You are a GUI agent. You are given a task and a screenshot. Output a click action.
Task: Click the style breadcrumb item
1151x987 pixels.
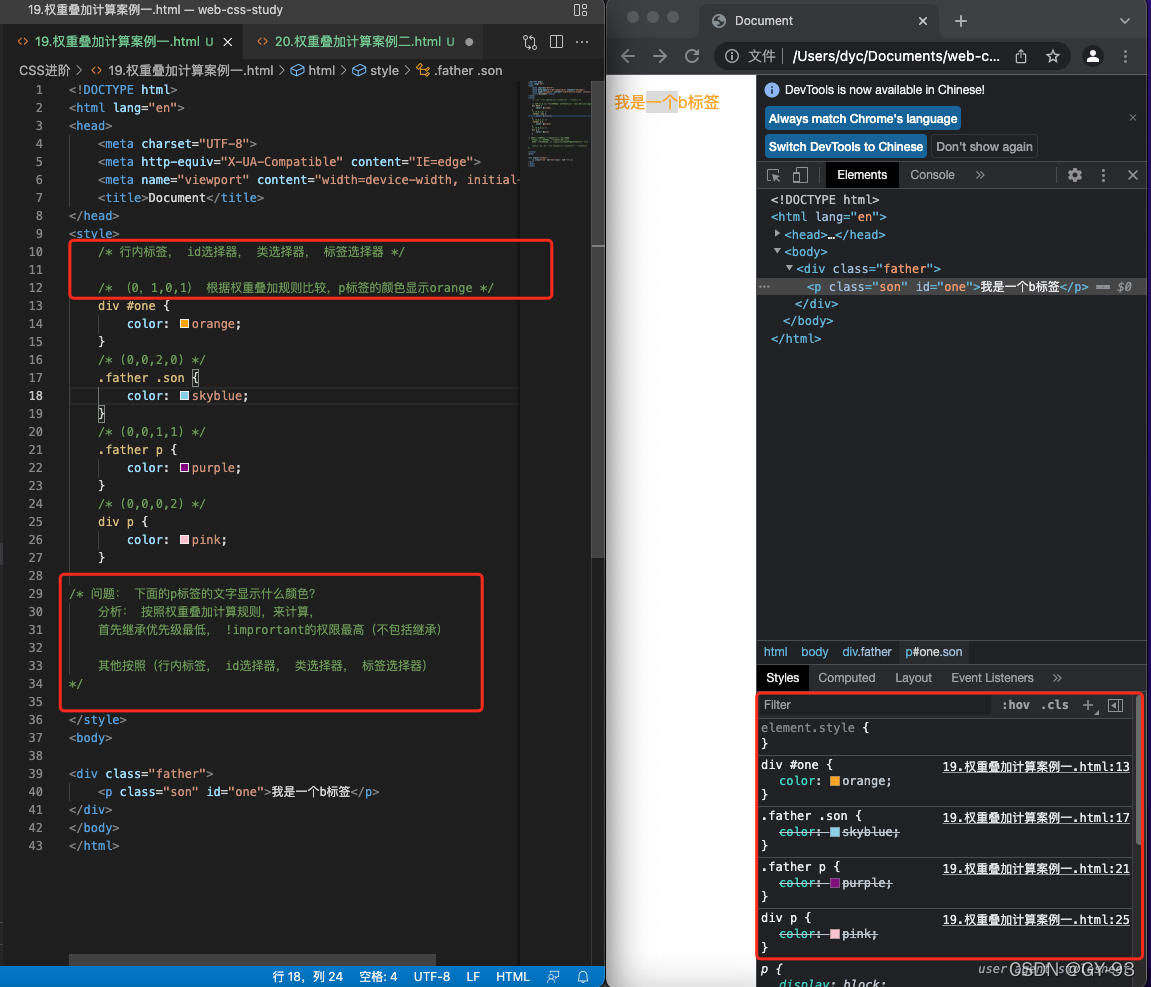coord(376,70)
